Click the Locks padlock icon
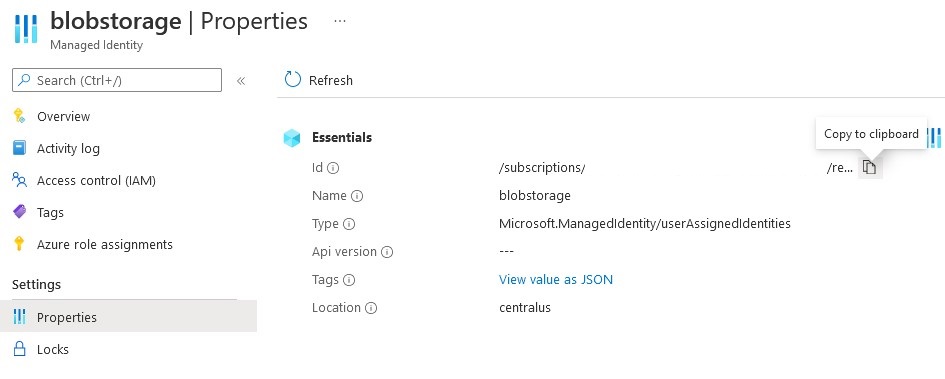945x379 pixels. point(19,349)
